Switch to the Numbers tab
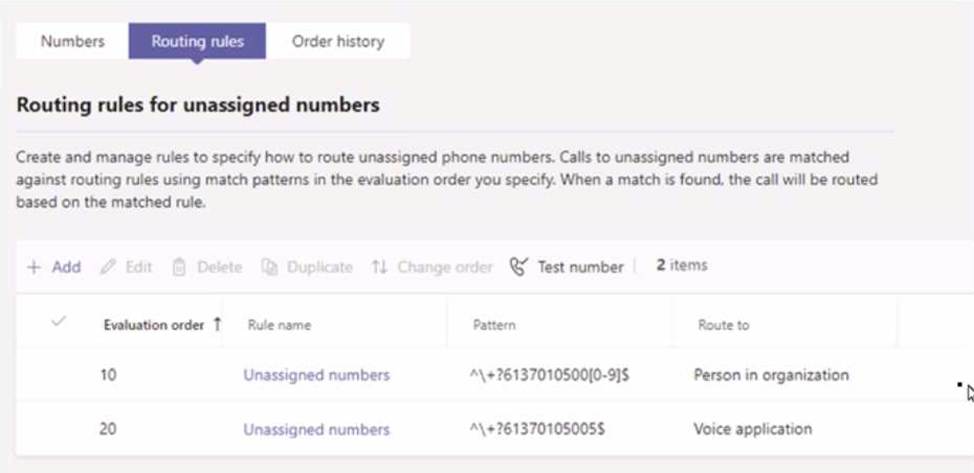Image resolution: width=974 pixels, height=473 pixels. click(x=72, y=41)
